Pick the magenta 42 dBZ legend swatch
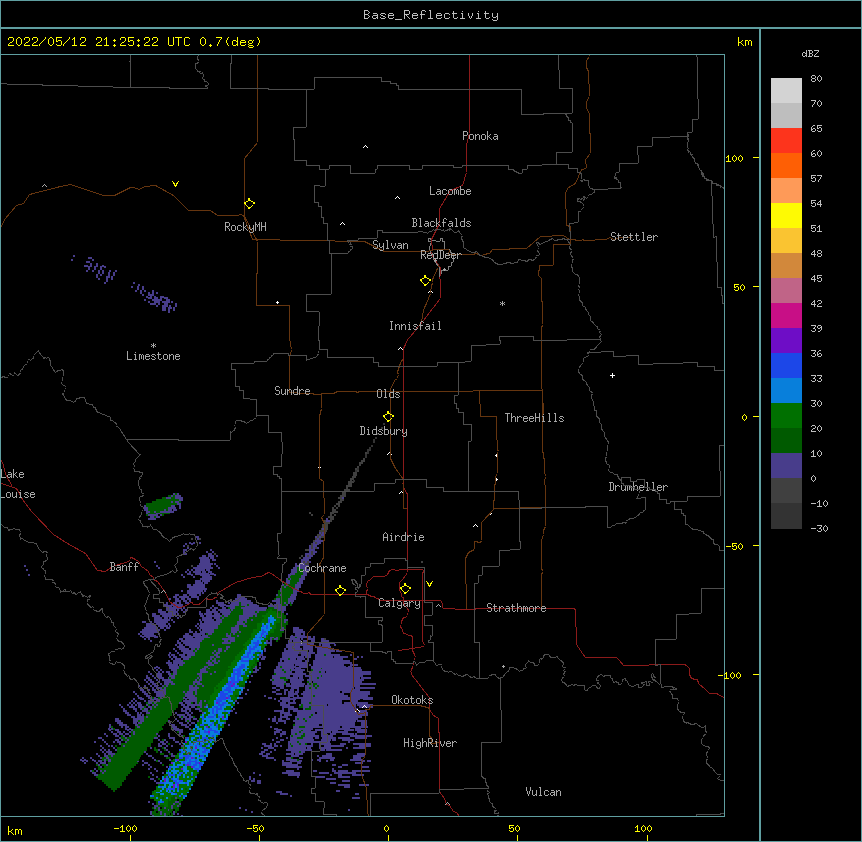 [786, 315]
